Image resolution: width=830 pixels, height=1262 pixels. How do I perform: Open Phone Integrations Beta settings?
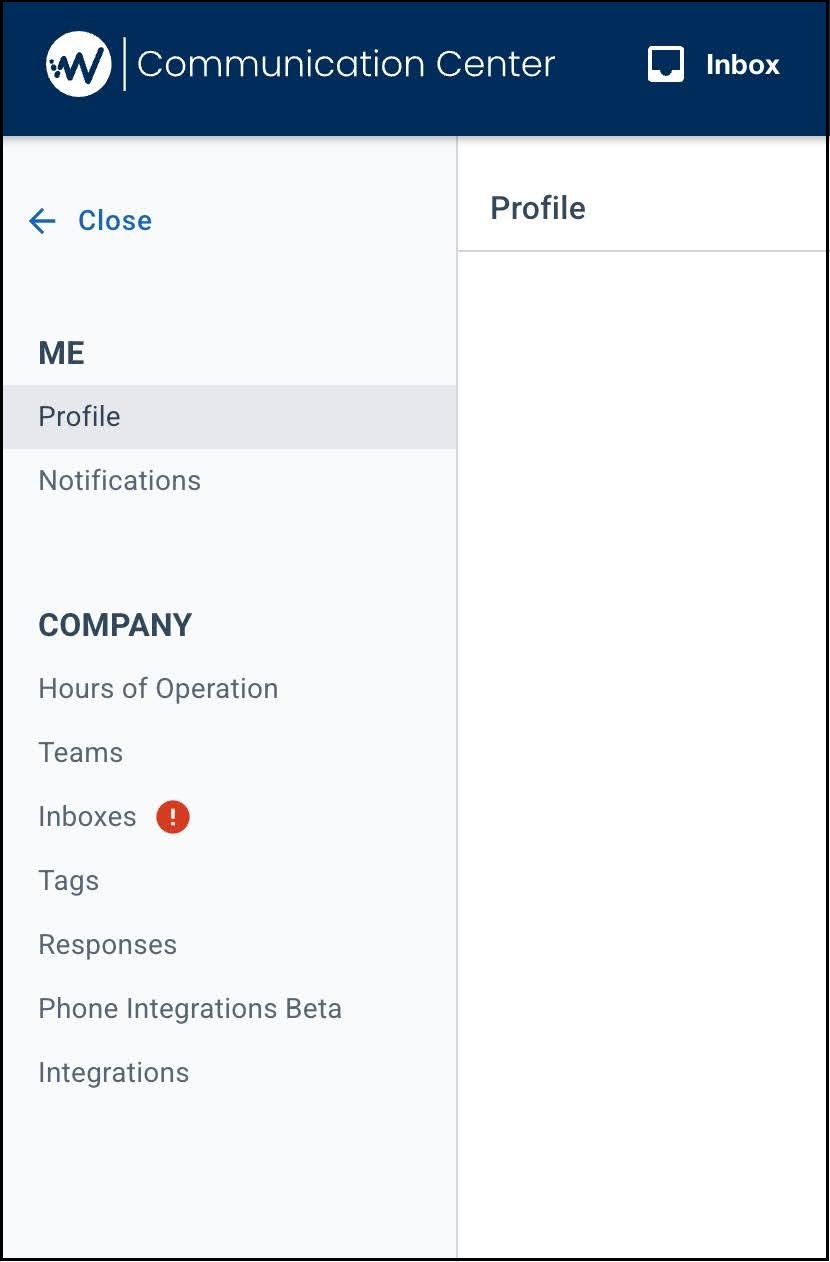click(190, 1008)
